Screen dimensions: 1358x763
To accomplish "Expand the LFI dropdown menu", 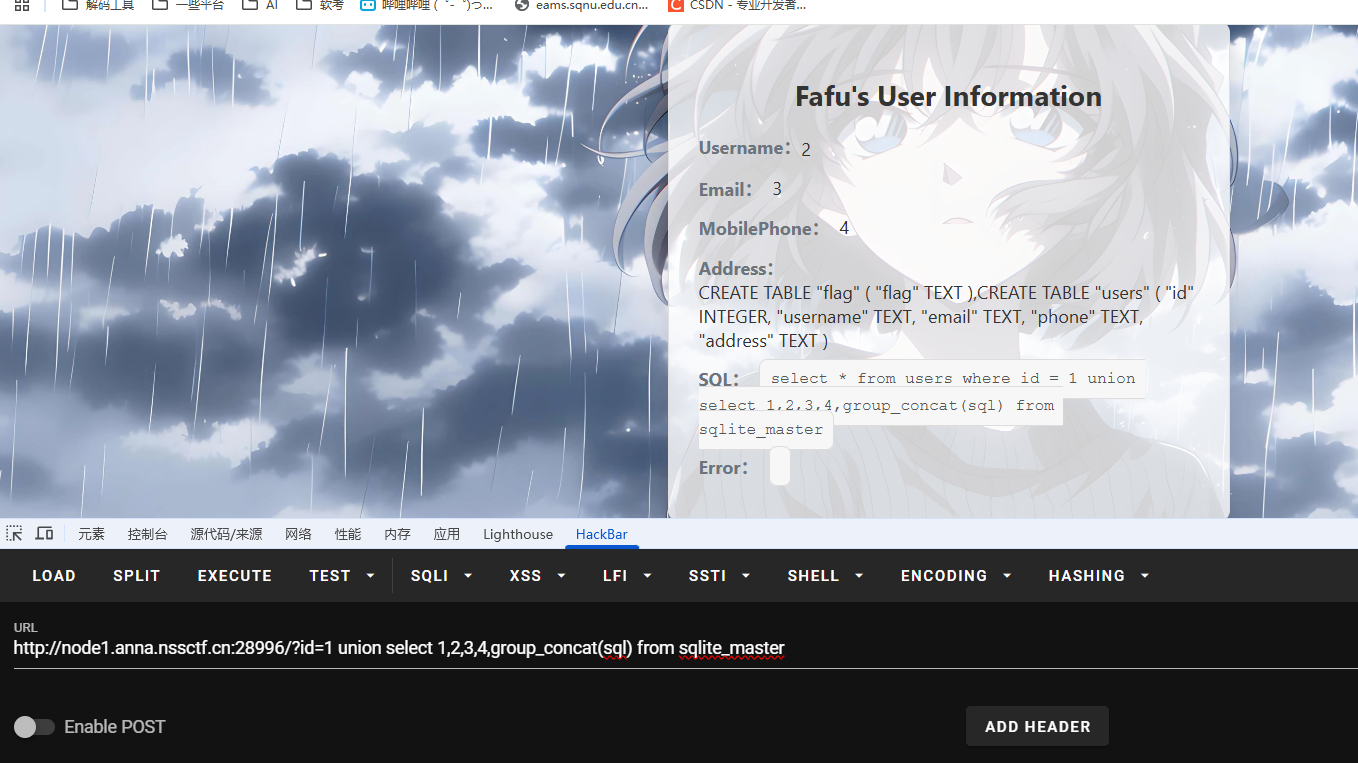I will click(x=627, y=576).
